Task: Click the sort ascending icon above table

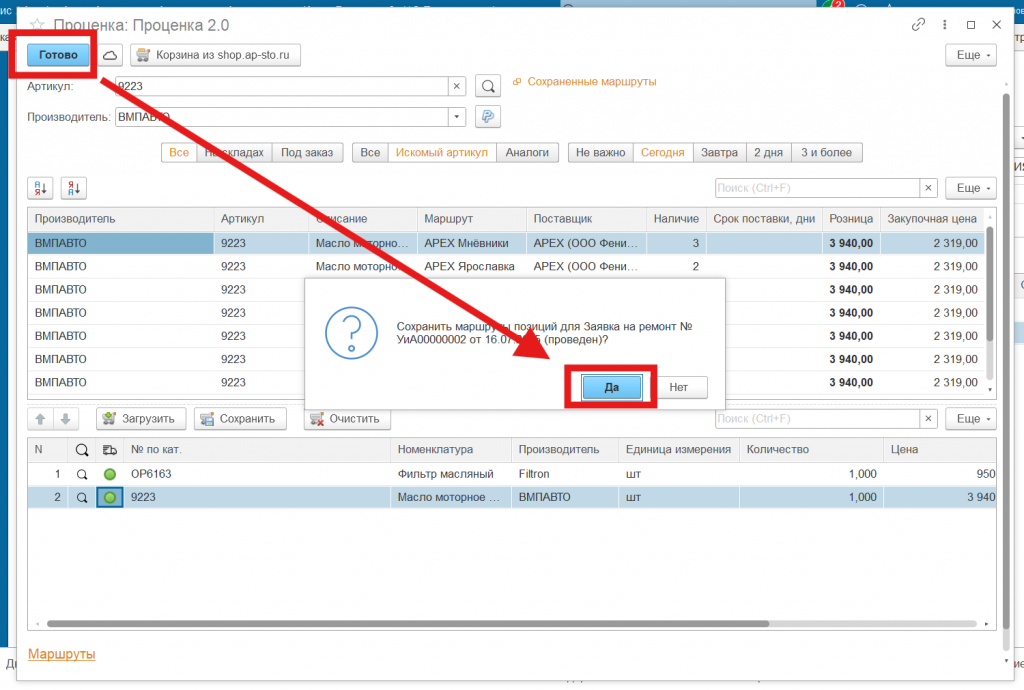Action: 41,188
